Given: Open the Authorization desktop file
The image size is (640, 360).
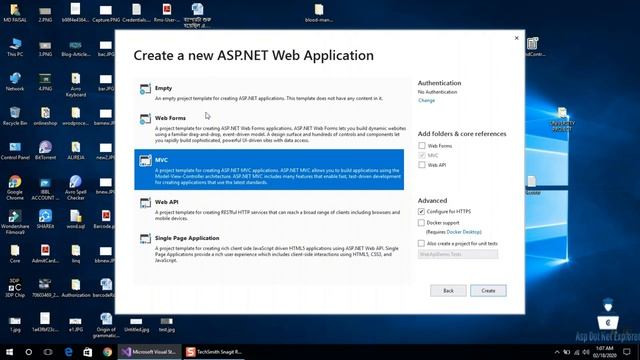Looking at the screenshot, I should (76, 288).
